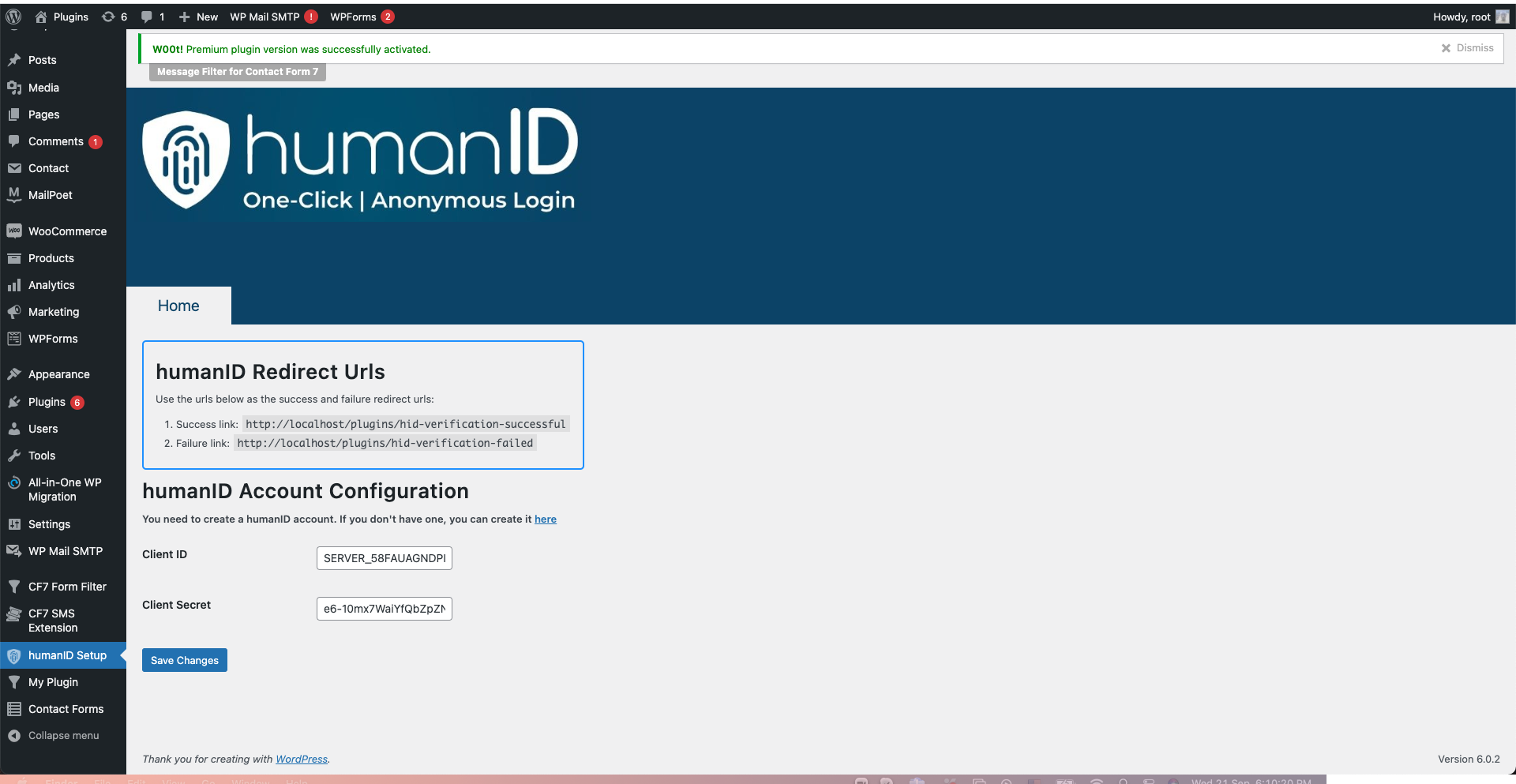The width and height of the screenshot is (1516, 784).
Task: Click the CF7 Form Filter funnel icon
Action: [14, 587]
